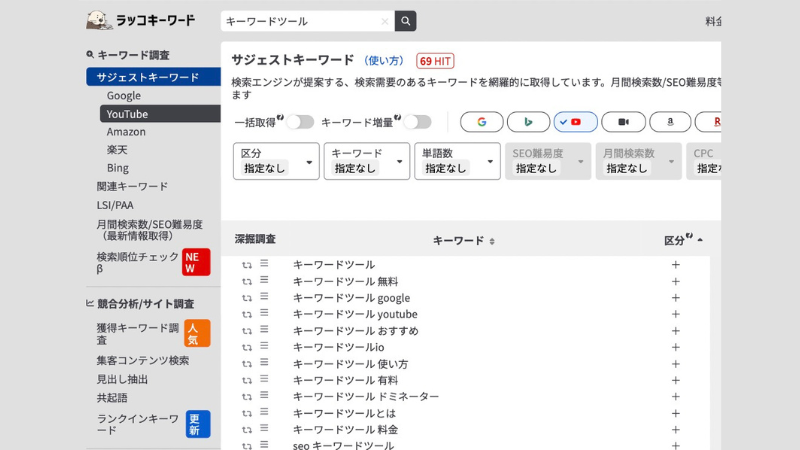Click the ラッコキーワード otter logo
The width and height of the screenshot is (800, 450).
pyautogui.click(x=141, y=20)
